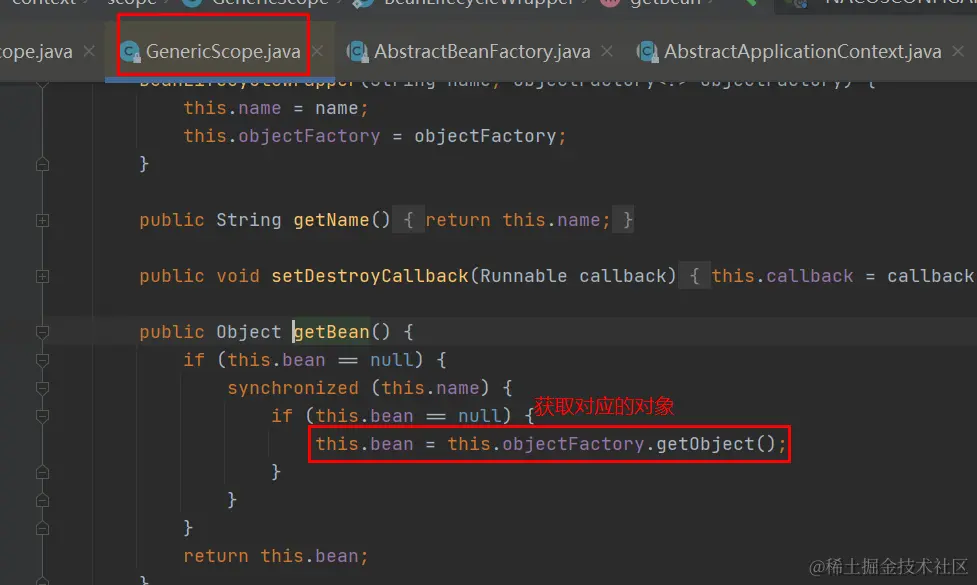The image size is (977, 585).
Task: Close the GenericScope.java tab
Action: click(318, 51)
